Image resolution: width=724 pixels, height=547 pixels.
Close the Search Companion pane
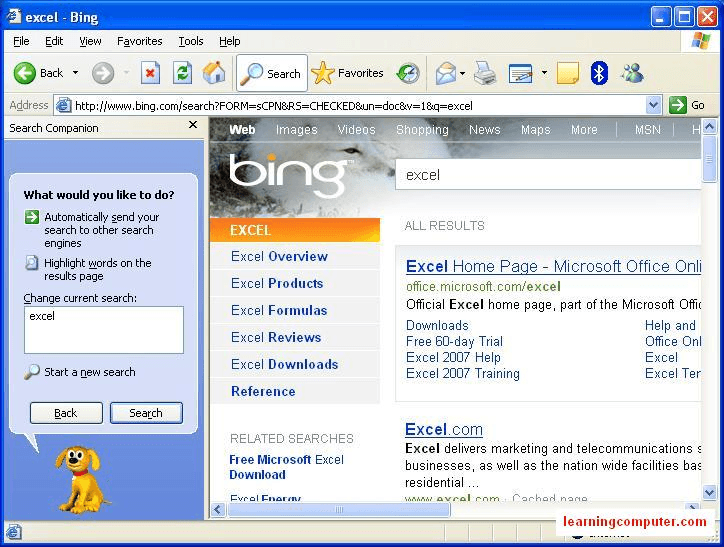coord(193,126)
